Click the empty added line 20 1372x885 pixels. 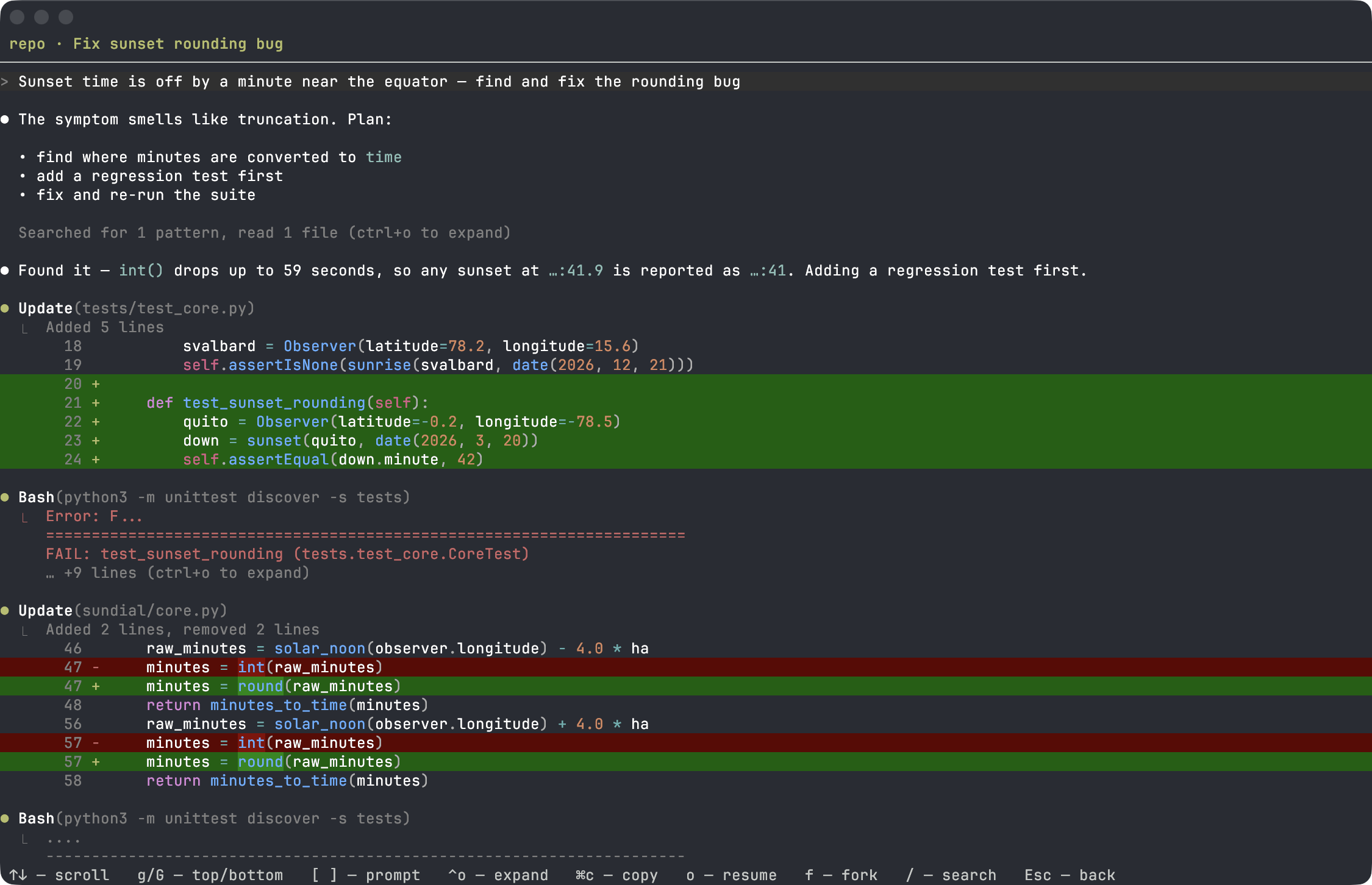pos(686,384)
